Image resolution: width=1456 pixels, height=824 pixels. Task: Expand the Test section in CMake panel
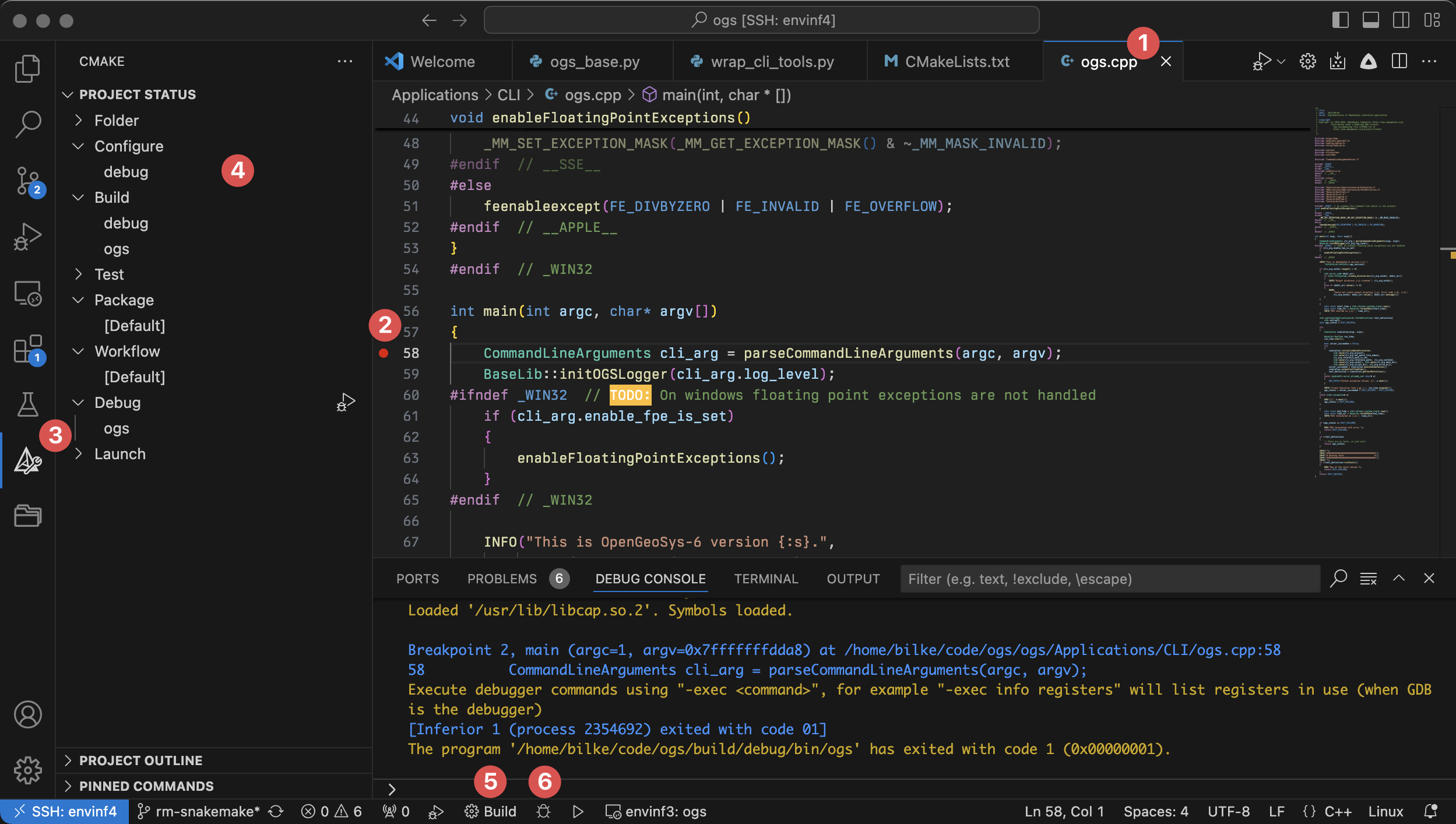coord(79,274)
